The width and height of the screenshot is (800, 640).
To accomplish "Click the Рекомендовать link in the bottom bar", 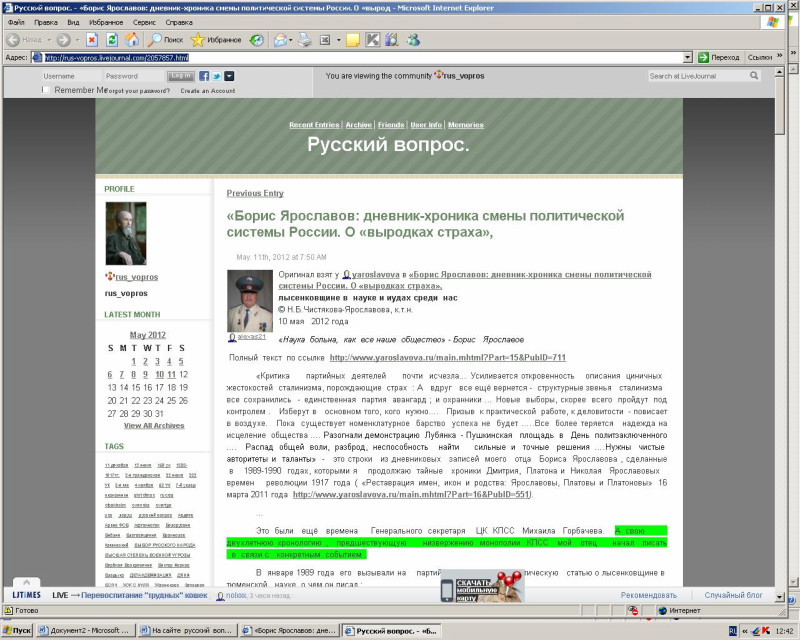I will 649,595.
